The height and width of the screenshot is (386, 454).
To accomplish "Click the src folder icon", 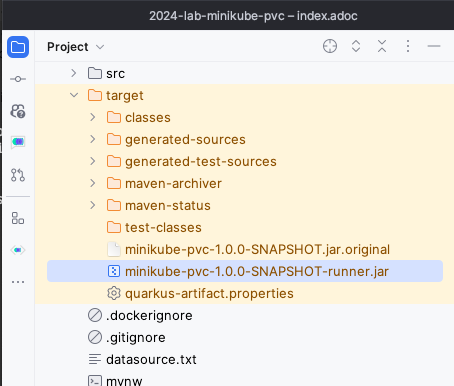I will point(95,73).
